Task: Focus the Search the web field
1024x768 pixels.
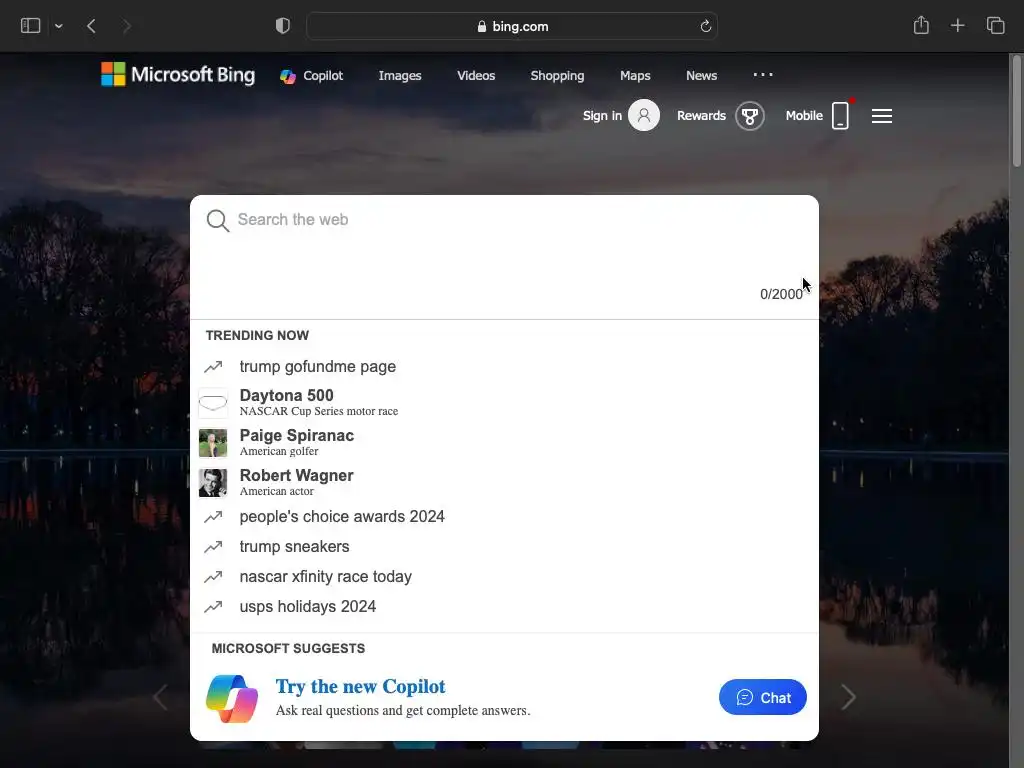Action: pos(504,220)
